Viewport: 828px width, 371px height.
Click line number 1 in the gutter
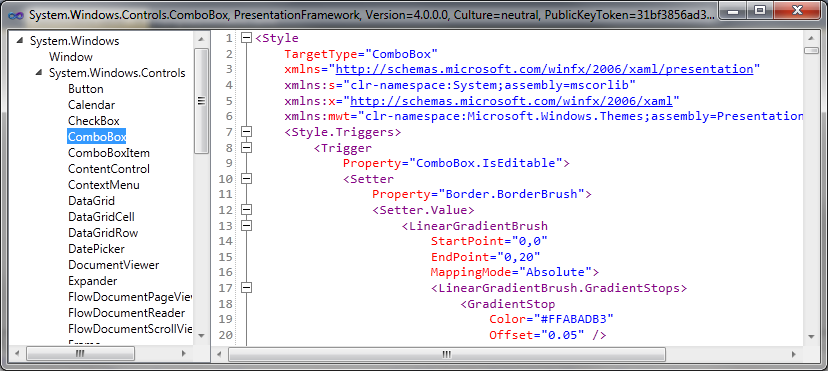click(x=228, y=39)
